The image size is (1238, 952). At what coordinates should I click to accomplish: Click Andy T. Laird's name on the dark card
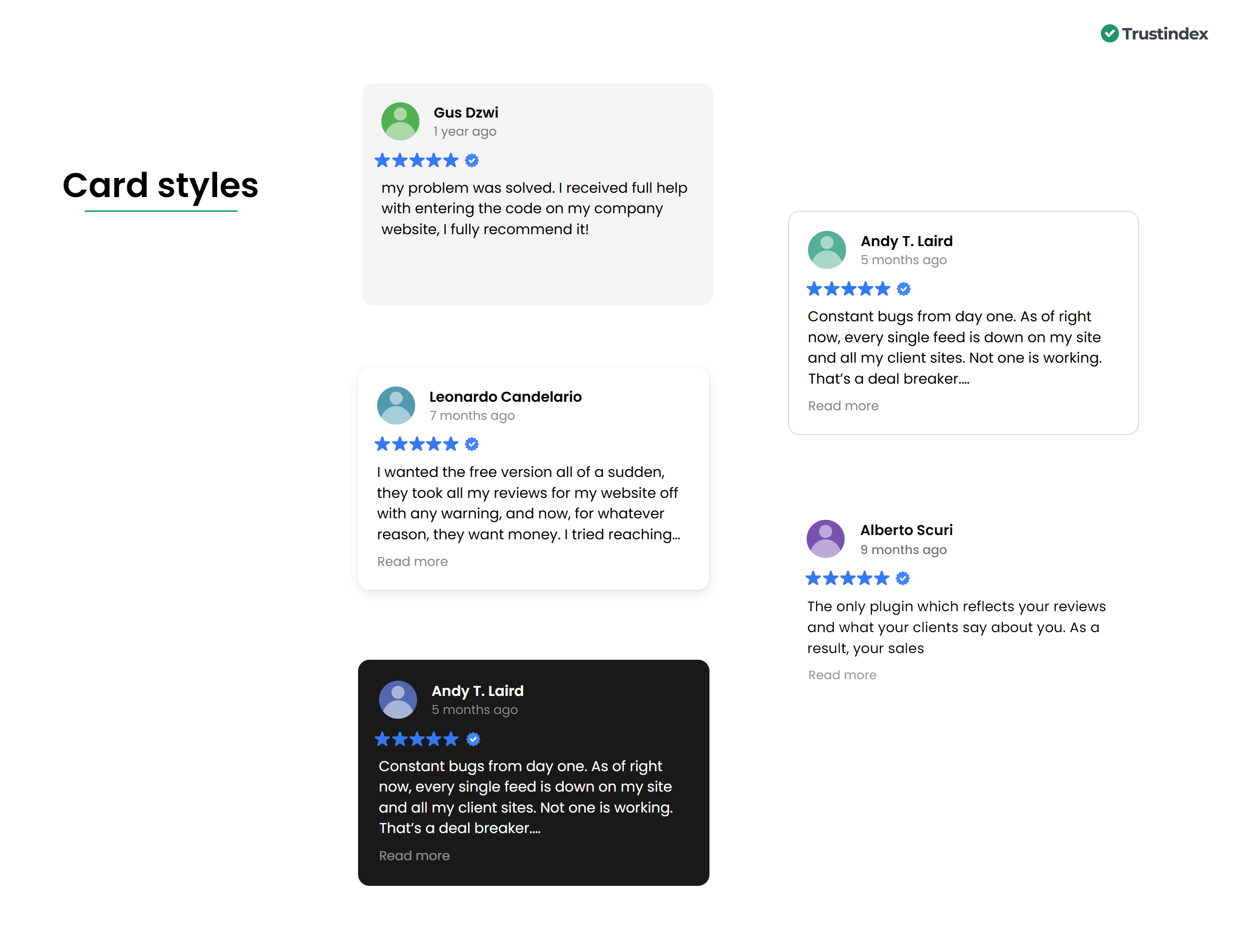(478, 691)
